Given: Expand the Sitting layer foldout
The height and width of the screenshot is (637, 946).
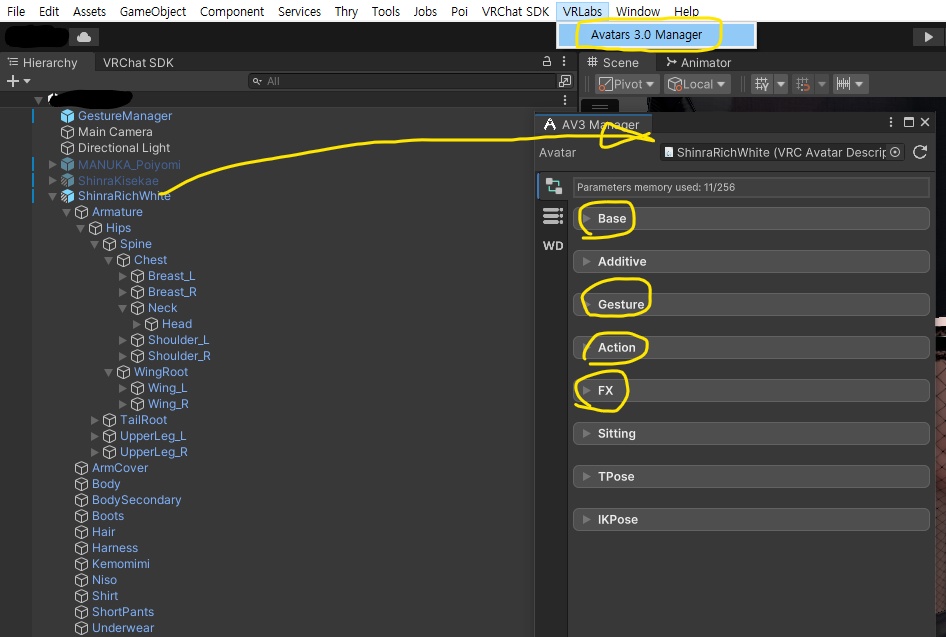Looking at the screenshot, I should pyautogui.click(x=586, y=433).
